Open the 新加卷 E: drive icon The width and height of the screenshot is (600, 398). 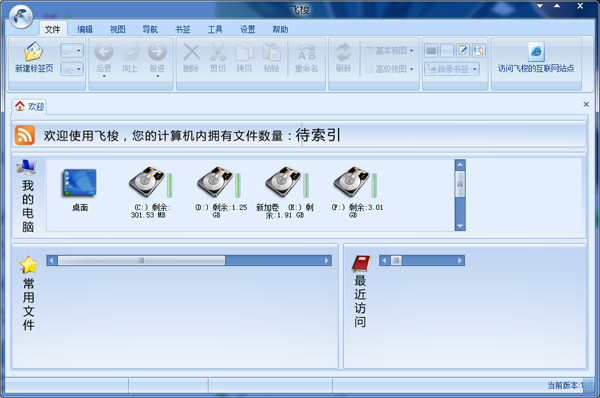[x=284, y=182]
